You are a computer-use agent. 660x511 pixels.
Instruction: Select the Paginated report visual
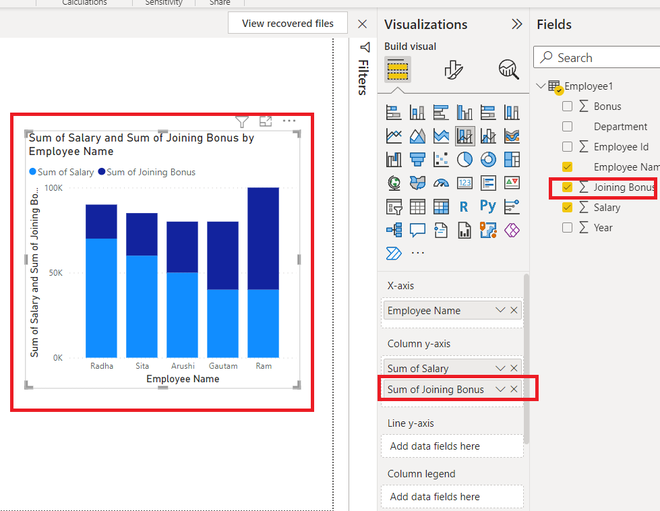pos(465,231)
